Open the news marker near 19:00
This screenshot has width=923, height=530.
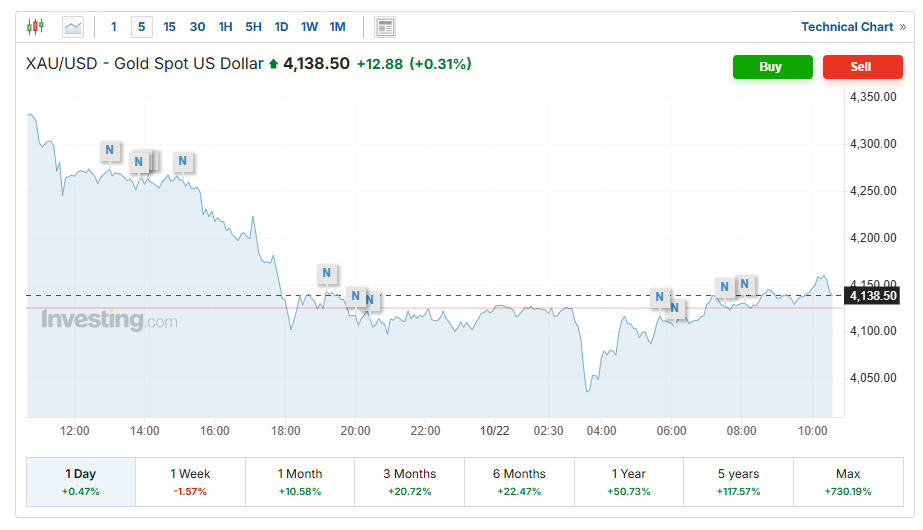(327, 273)
